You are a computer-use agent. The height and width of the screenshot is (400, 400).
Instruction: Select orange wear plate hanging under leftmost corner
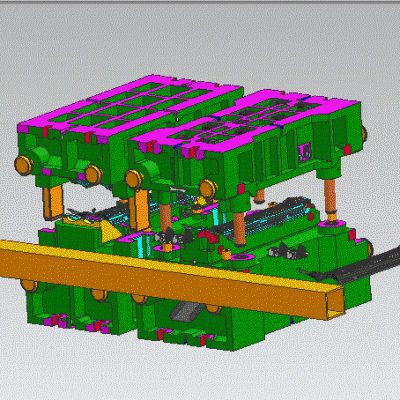coord(53,202)
